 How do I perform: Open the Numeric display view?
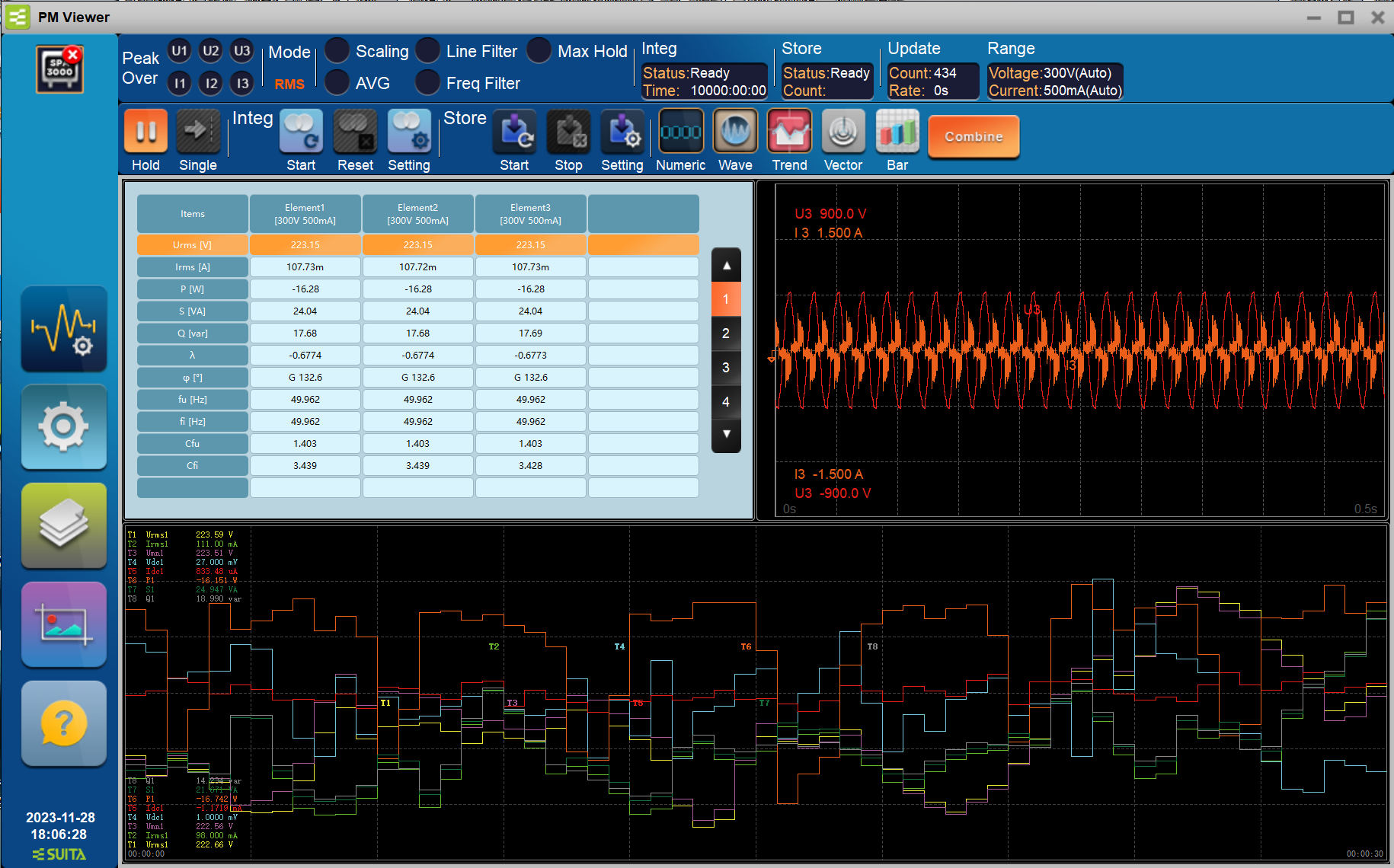click(x=680, y=132)
